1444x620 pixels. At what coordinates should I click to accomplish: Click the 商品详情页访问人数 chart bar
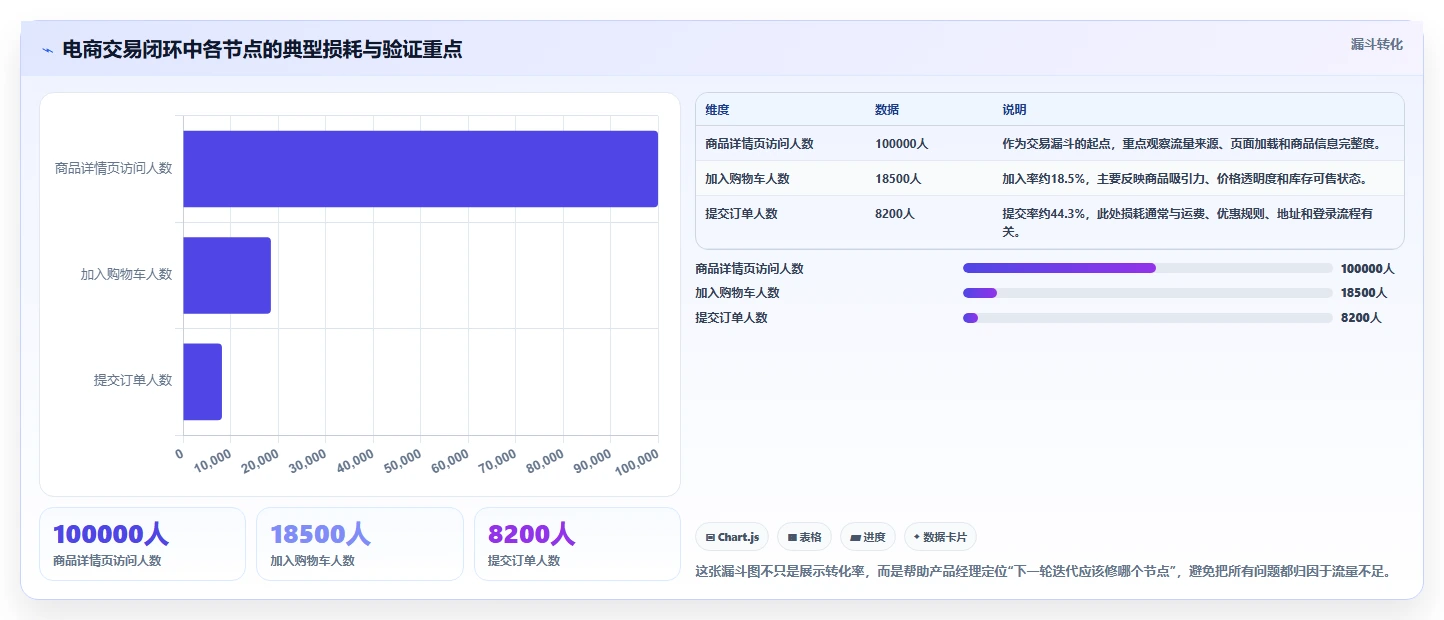tap(420, 169)
